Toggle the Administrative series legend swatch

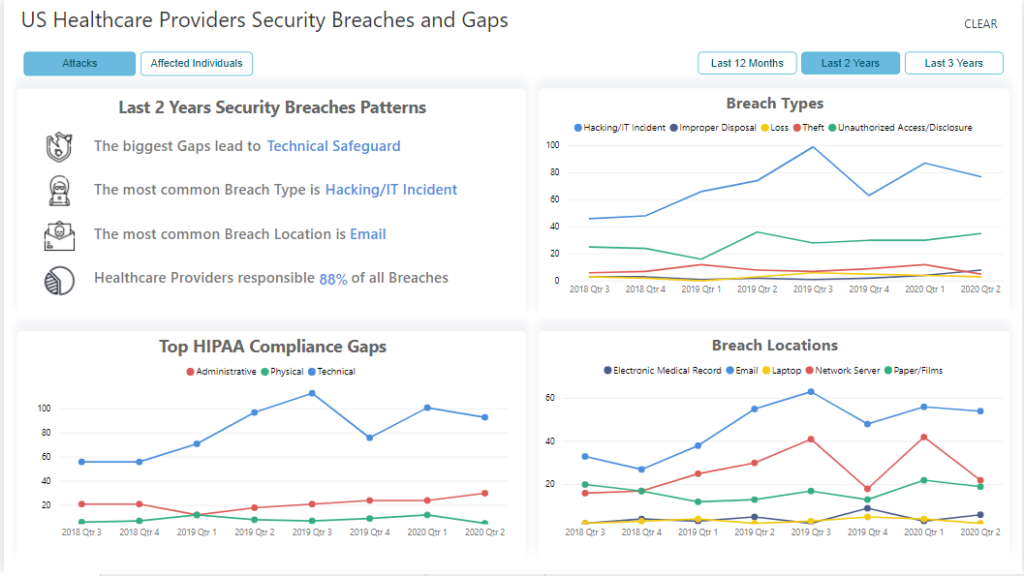point(191,372)
